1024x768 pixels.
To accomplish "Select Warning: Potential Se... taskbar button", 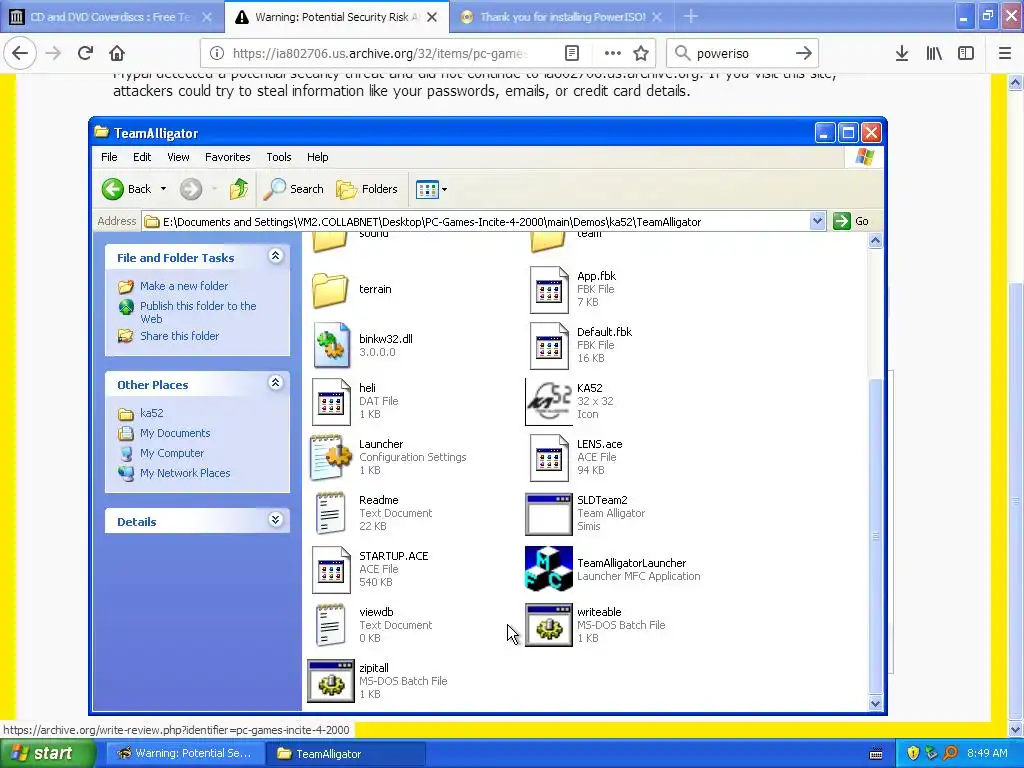I will tap(185, 754).
